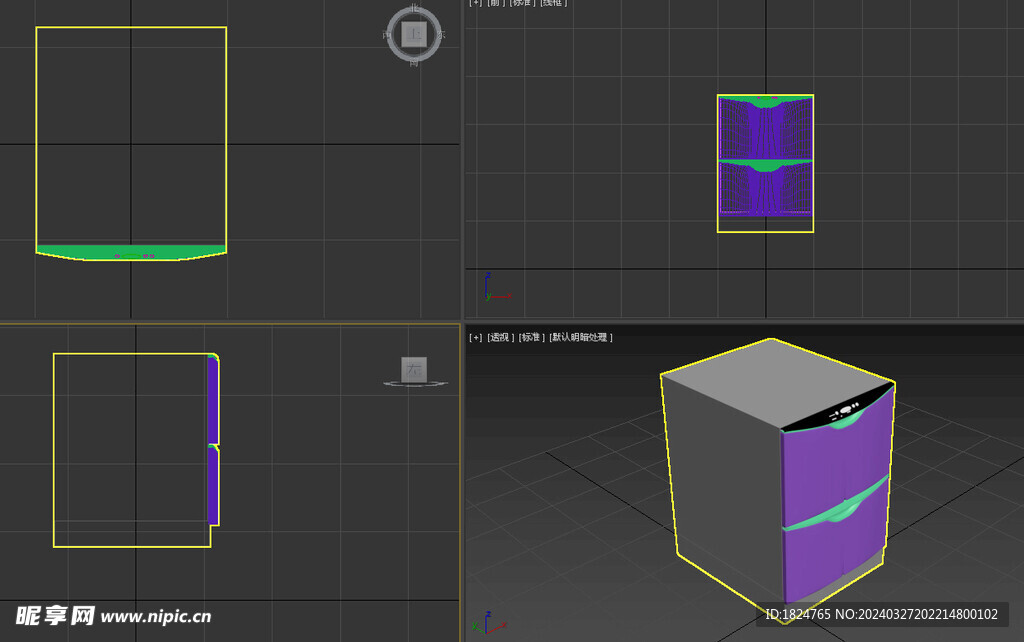
Task: Open the 前 view selection menu
Action: 494,4
